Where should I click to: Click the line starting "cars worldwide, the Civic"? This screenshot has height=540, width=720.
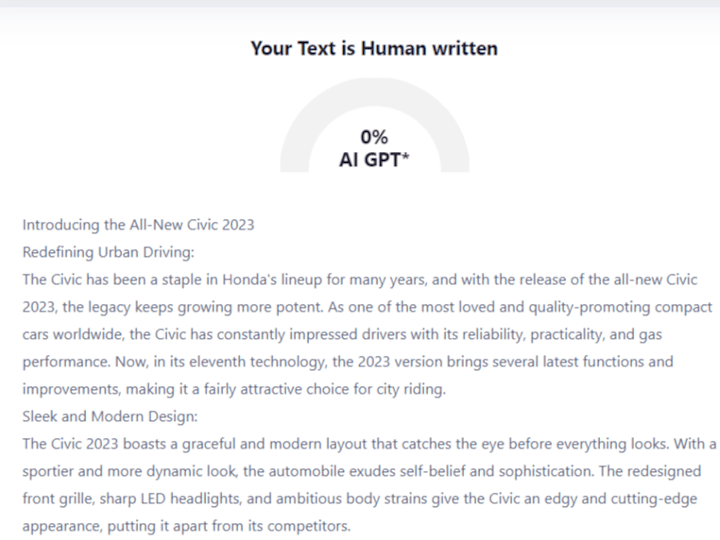coord(342,334)
